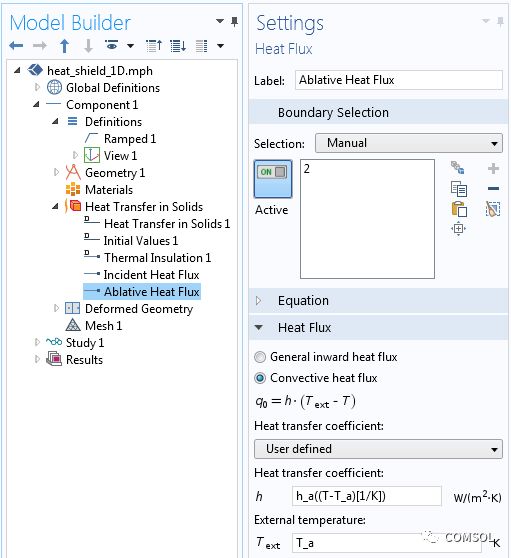Click the Boundary Selection section header
The image size is (511, 558).
[378, 112]
